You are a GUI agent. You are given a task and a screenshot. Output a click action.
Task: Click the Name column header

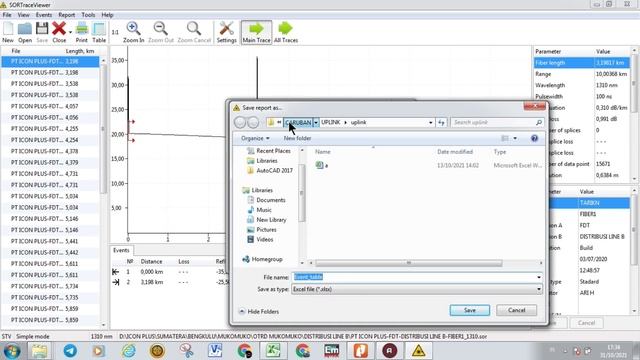[322, 152]
